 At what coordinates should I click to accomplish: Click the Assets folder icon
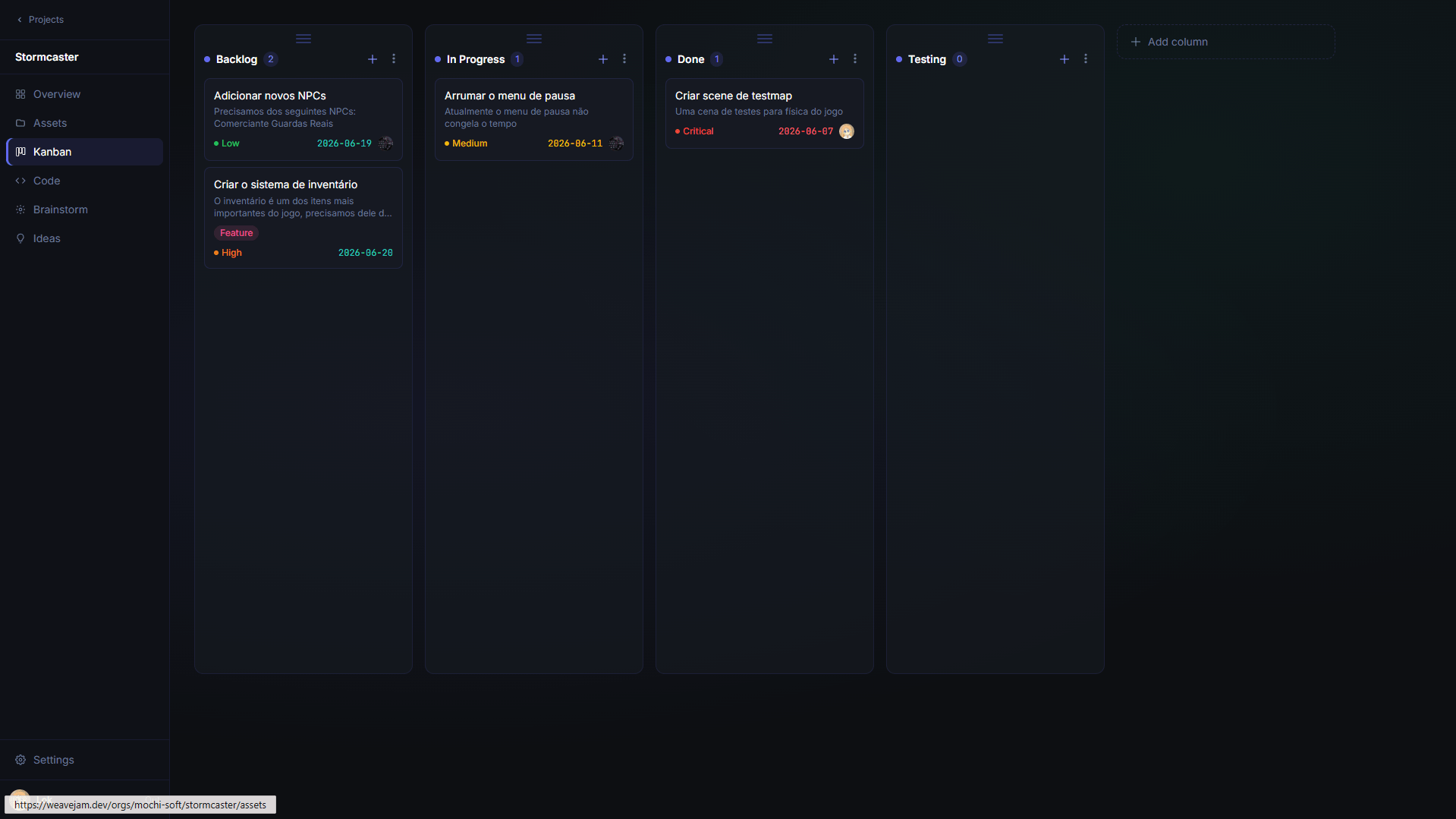pyautogui.click(x=20, y=123)
